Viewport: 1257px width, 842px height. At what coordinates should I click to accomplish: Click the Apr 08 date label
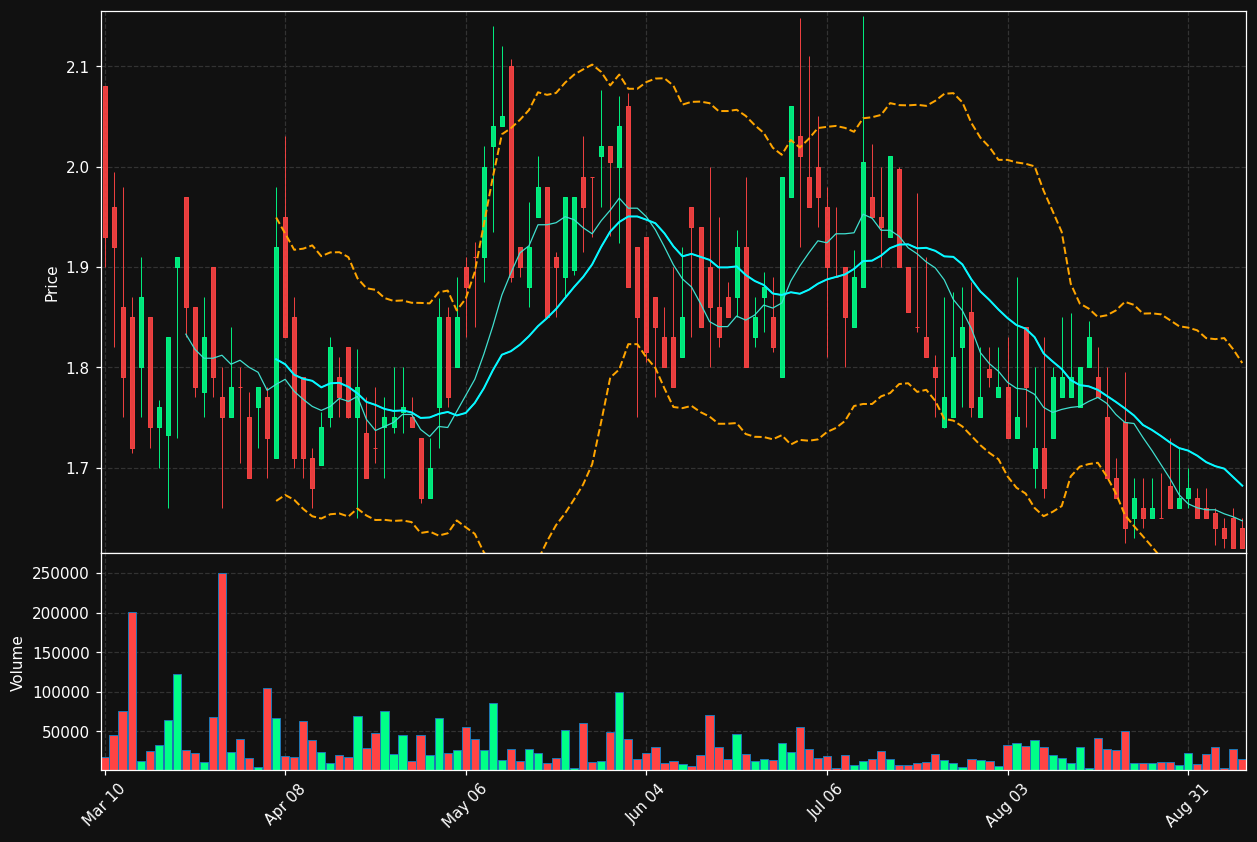pos(284,804)
